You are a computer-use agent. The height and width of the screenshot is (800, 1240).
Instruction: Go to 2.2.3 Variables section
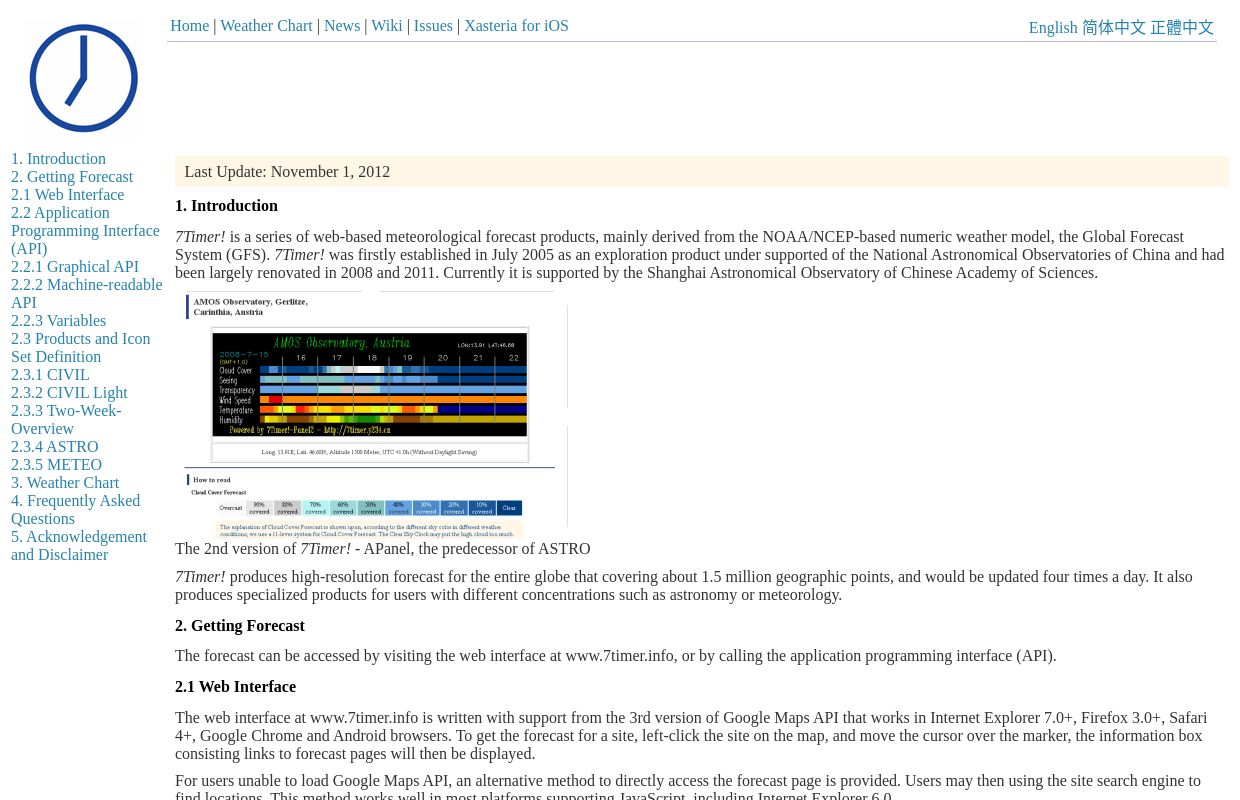click(x=58, y=321)
